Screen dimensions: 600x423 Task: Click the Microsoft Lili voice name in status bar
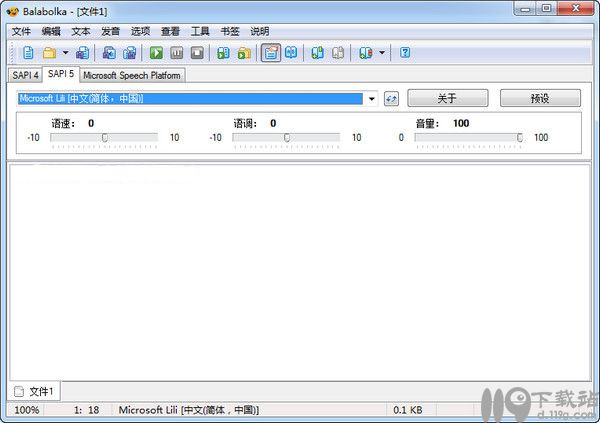click(x=189, y=410)
